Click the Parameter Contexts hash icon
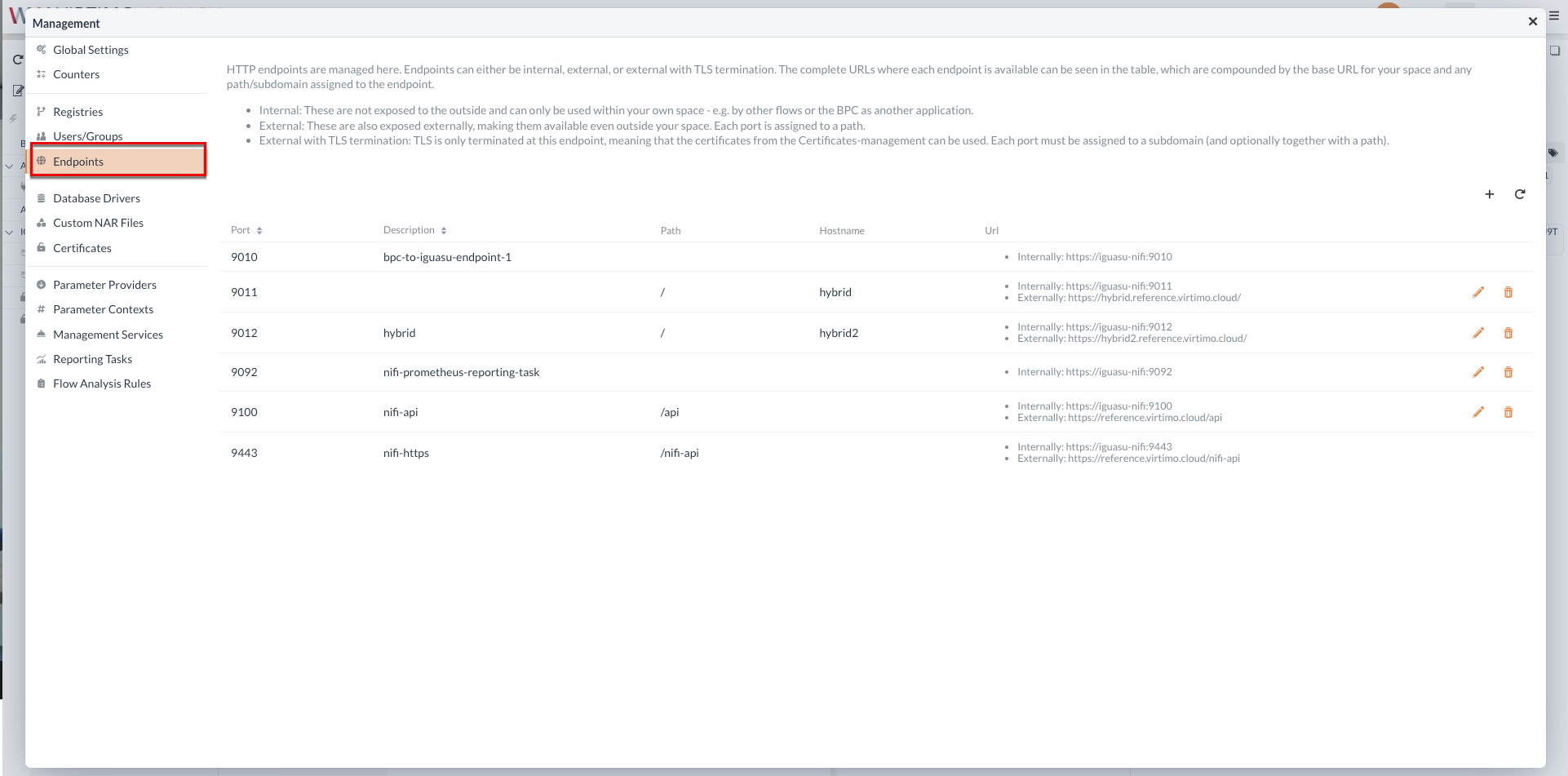Image resolution: width=1568 pixels, height=776 pixels. point(41,309)
